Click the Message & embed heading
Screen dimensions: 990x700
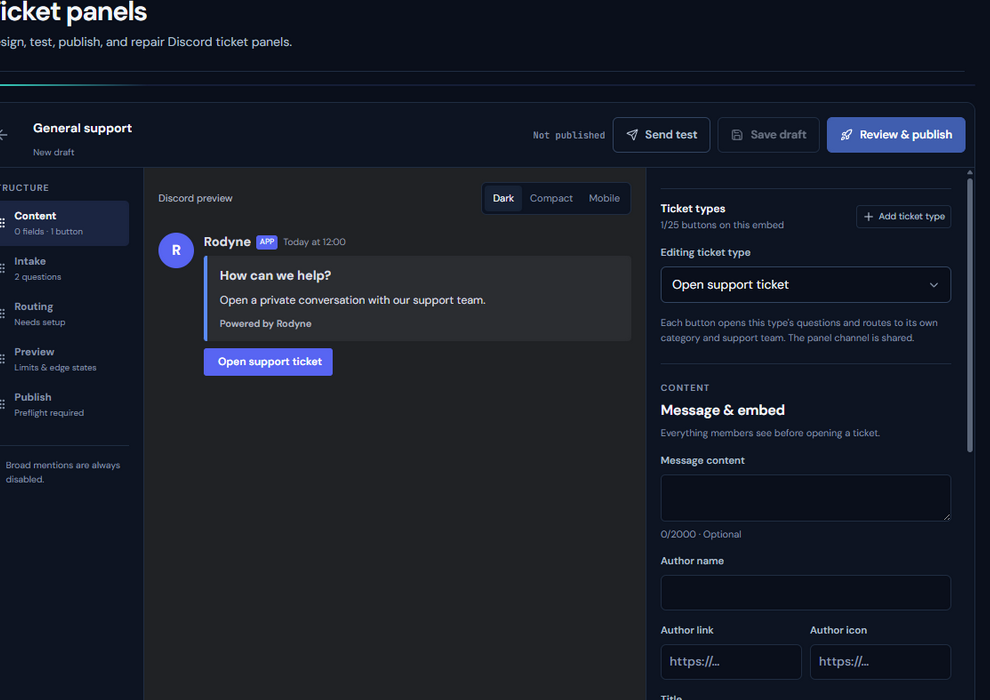722,410
